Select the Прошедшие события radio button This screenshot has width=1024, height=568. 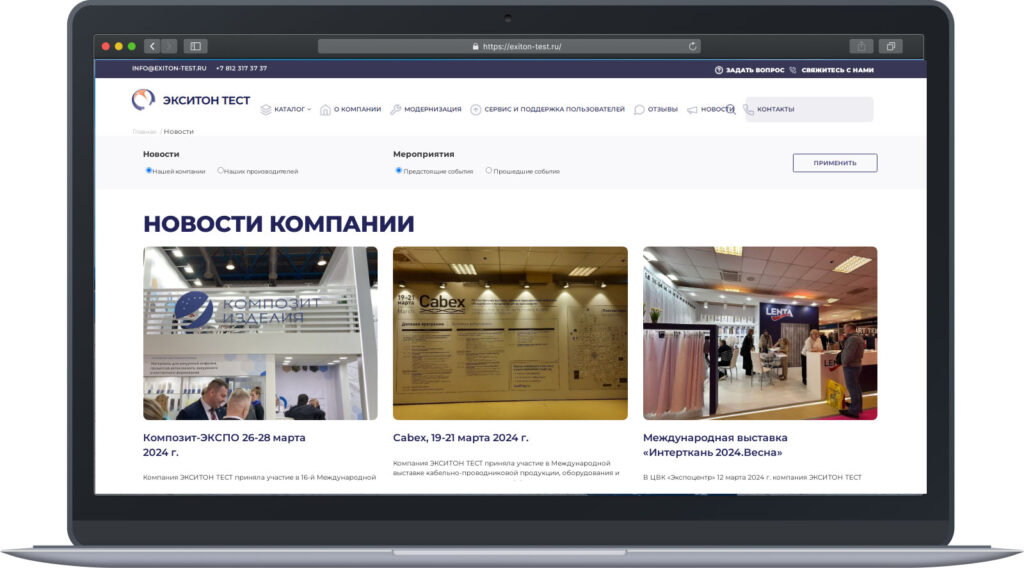tap(488, 170)
